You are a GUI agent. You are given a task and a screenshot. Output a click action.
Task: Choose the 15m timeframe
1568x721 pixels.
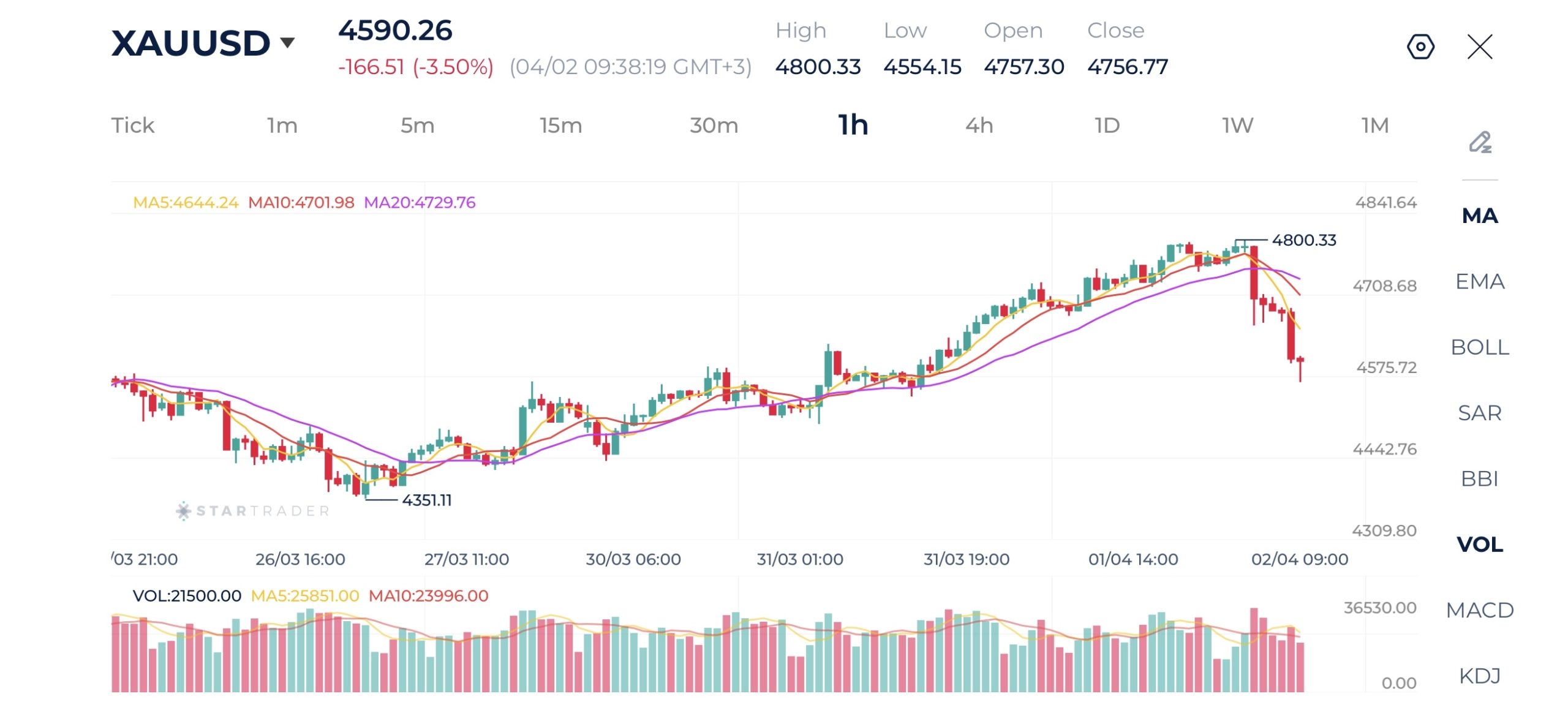pyautogui.click(x=560, y=126)
